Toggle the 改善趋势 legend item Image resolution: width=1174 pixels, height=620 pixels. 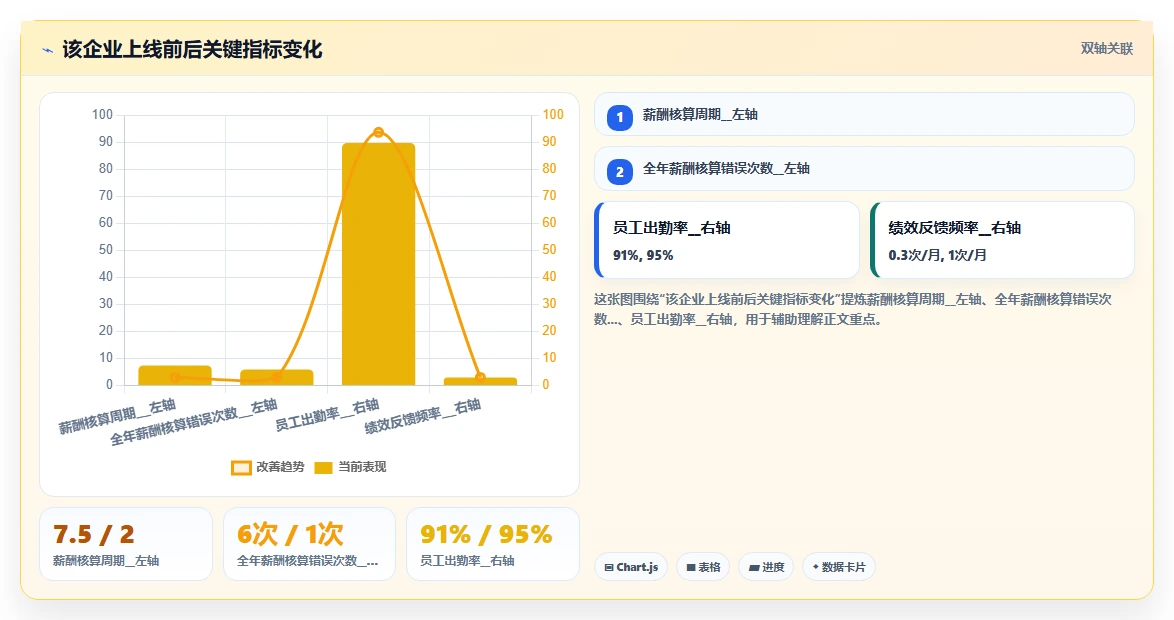(268, 467)
